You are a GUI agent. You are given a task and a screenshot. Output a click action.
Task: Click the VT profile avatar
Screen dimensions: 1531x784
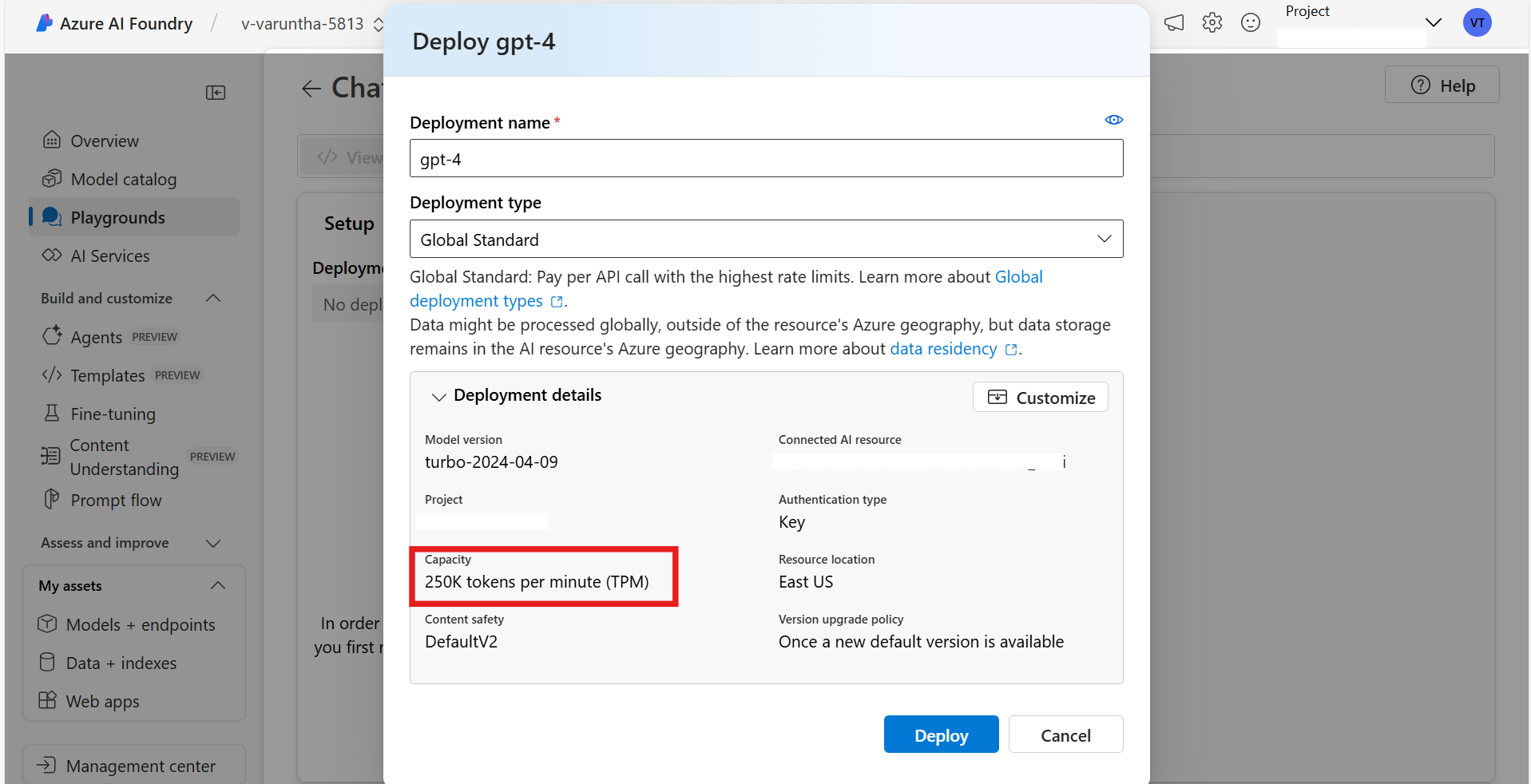pyautogui.click(x=1477, y=22)
